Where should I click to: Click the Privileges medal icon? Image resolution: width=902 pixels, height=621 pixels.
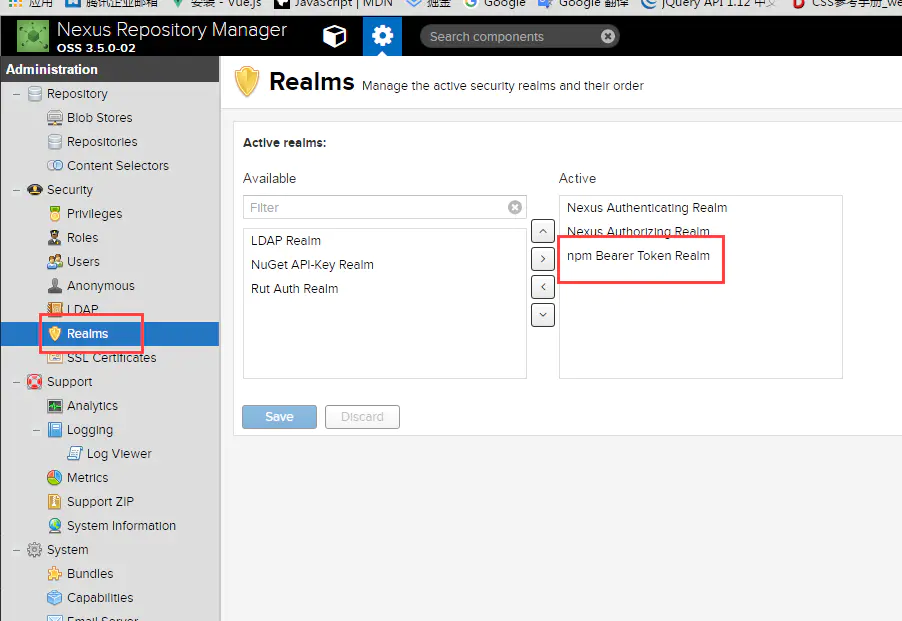click(x=55, y=214)
